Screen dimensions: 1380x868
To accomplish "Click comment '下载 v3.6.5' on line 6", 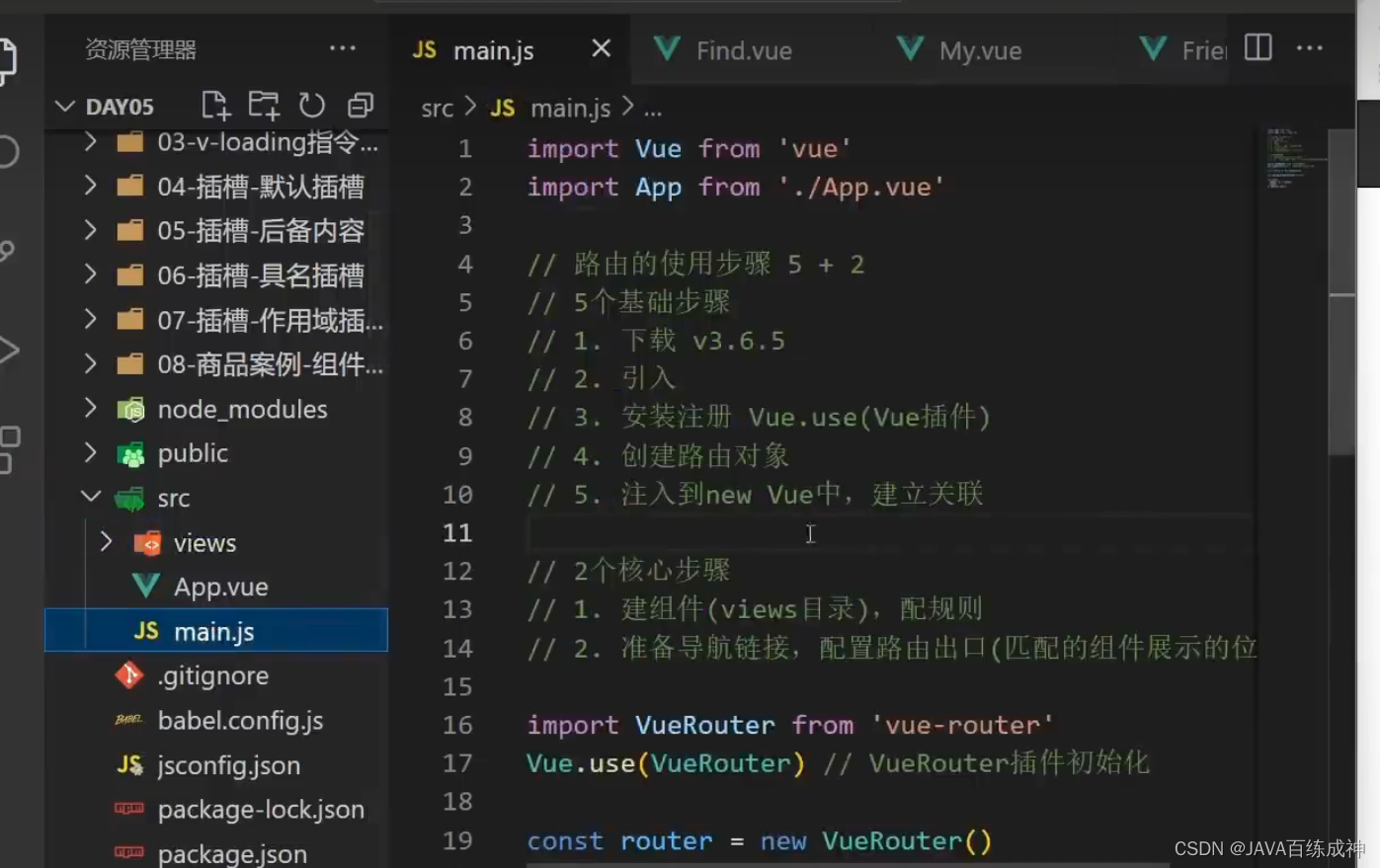I will click(703, 341).
